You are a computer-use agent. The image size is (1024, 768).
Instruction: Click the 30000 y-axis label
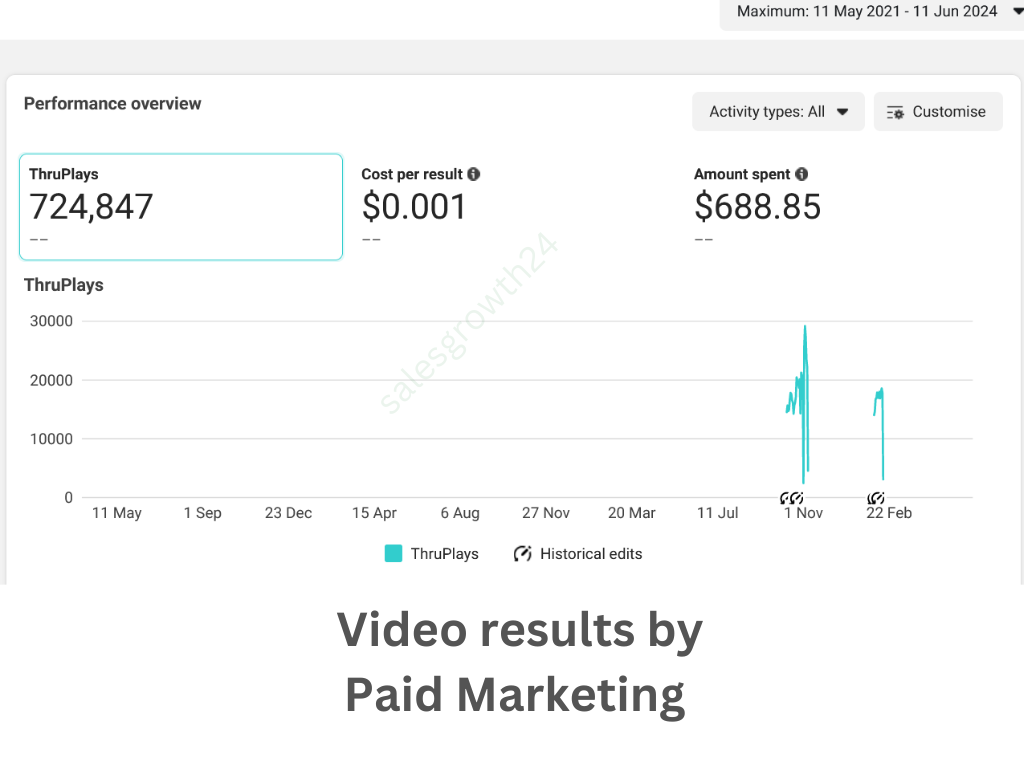[51, 321]
